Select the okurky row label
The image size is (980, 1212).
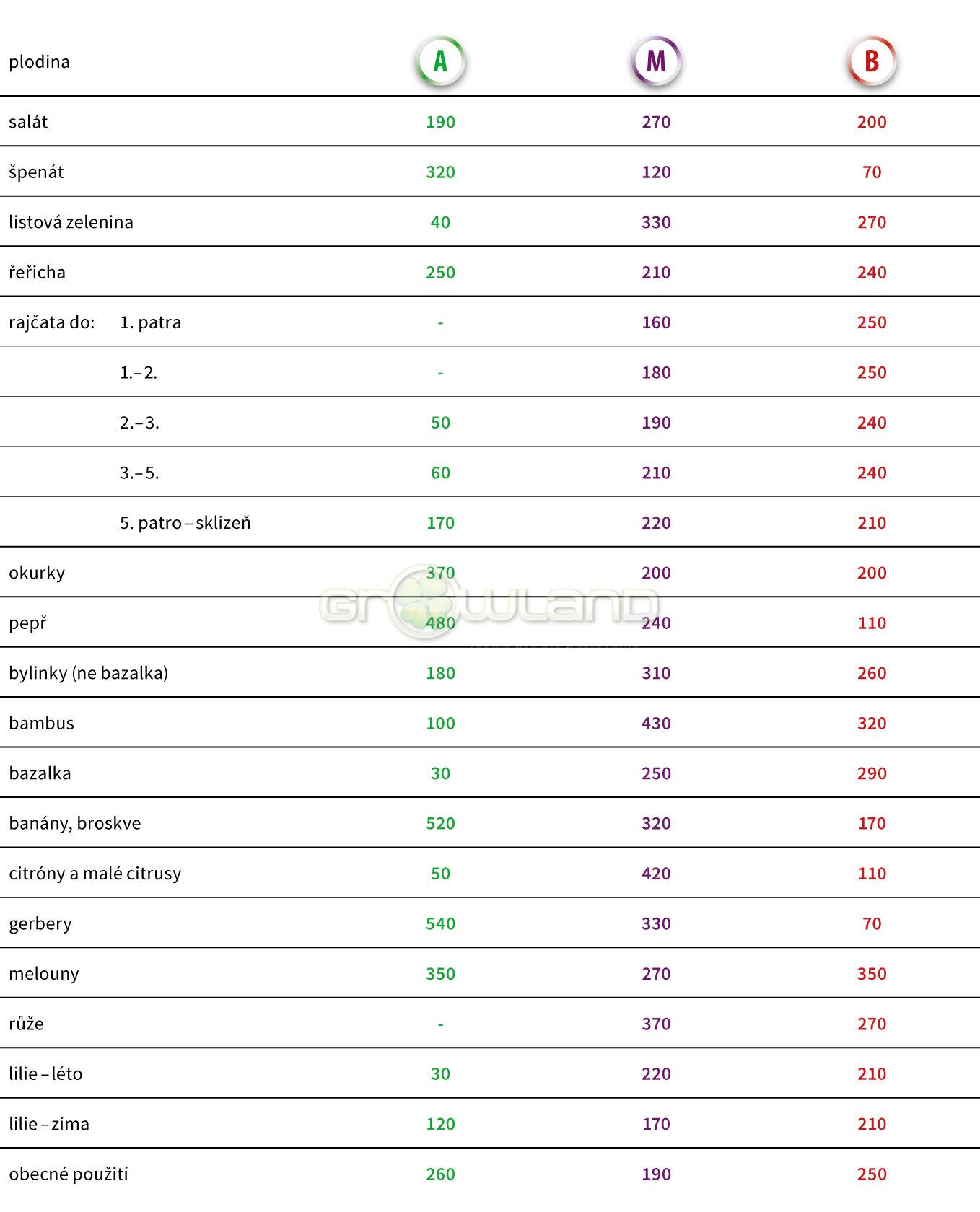pyautogui.click(x=37, y=573)
